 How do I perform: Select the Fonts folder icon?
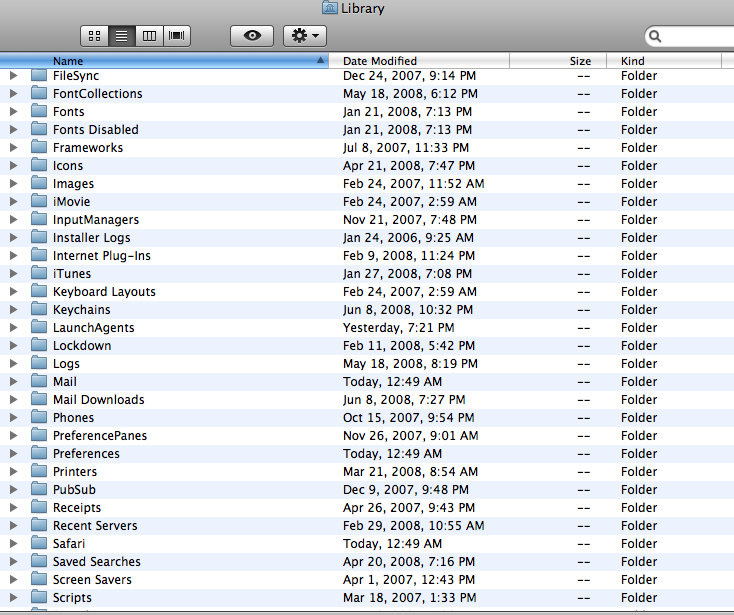(39, 111)
